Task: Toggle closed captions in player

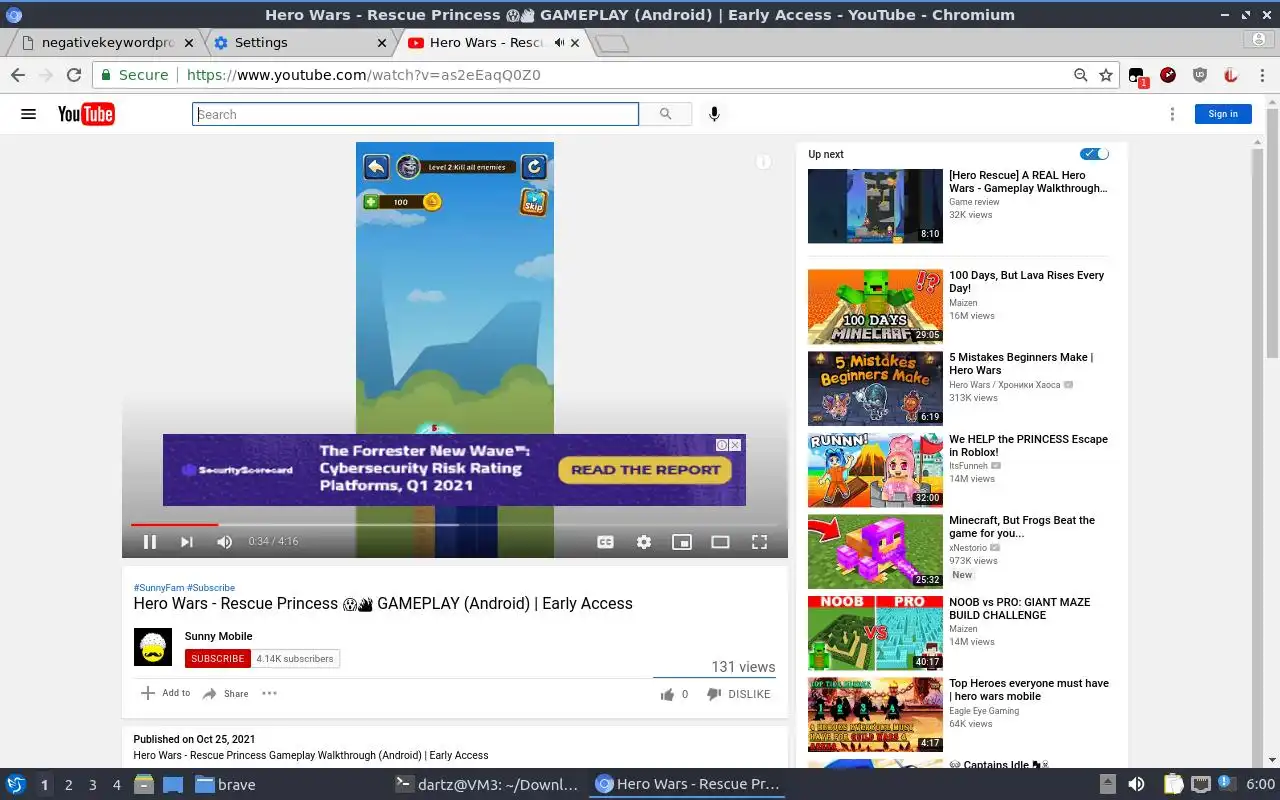Action: pos(605,542)
